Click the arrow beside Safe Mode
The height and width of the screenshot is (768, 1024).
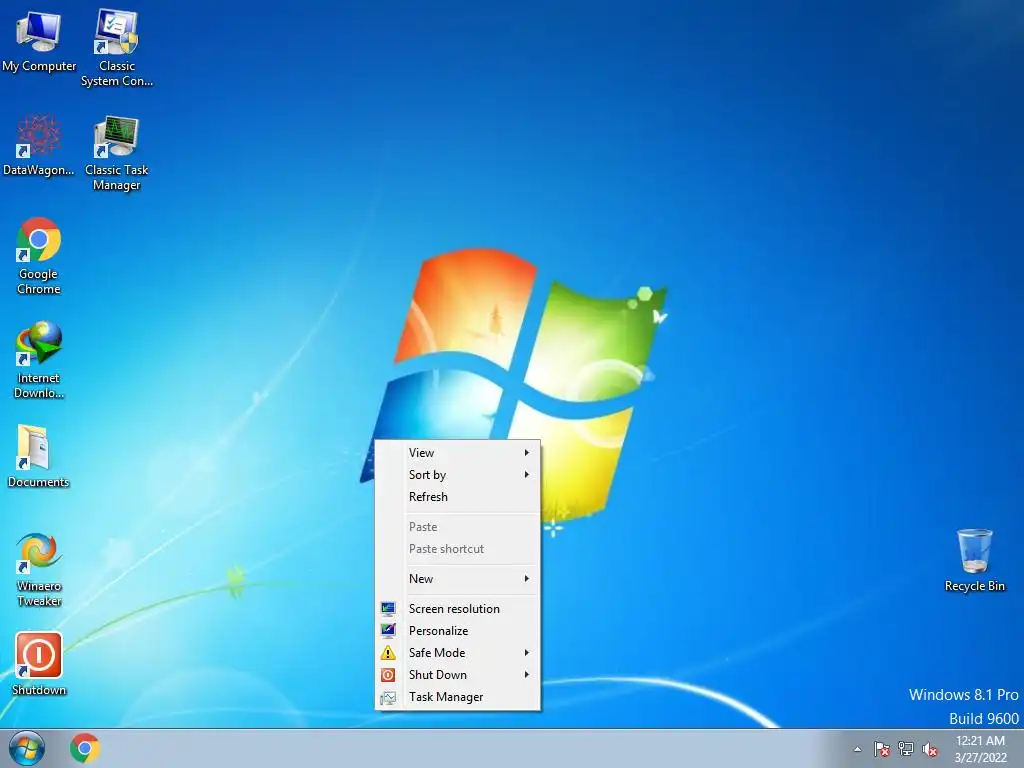click(526, 653)
